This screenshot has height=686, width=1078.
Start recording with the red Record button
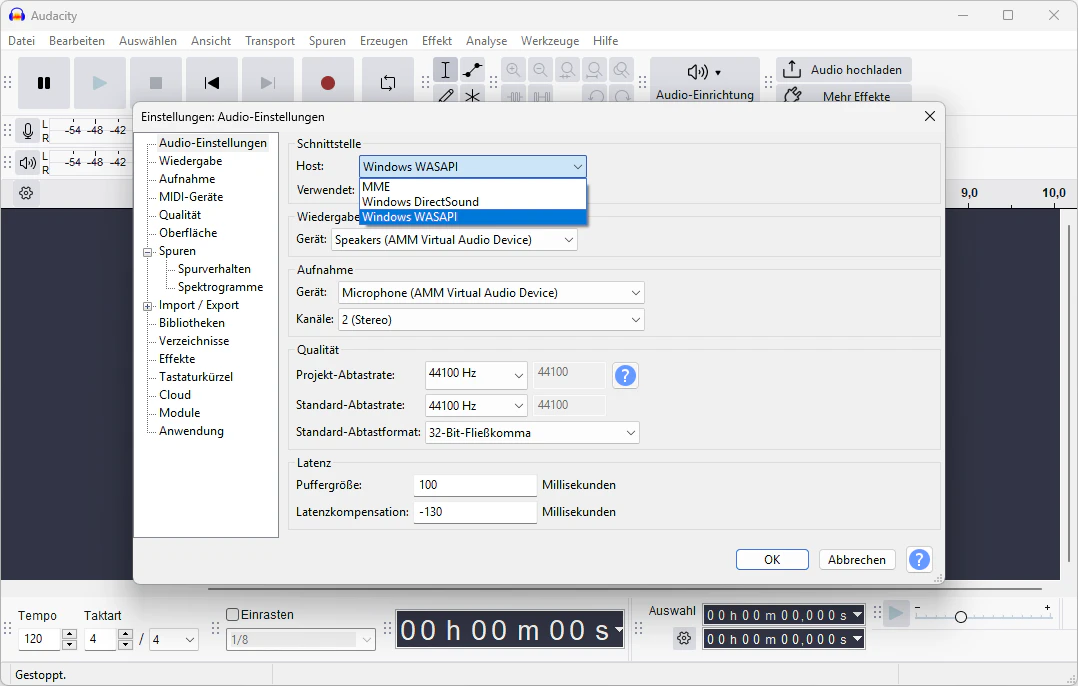tap(328, 83)
